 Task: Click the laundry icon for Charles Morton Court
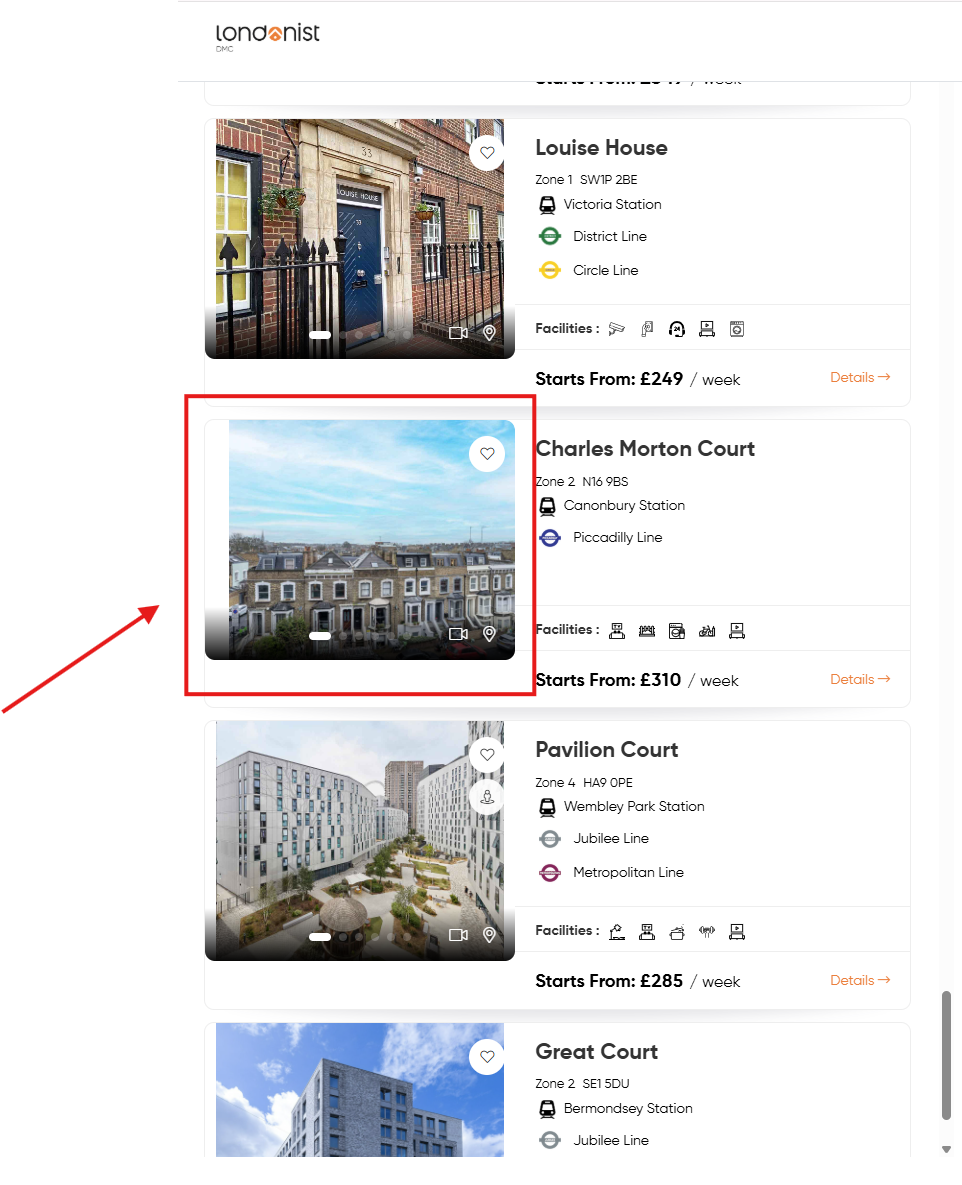677,630
